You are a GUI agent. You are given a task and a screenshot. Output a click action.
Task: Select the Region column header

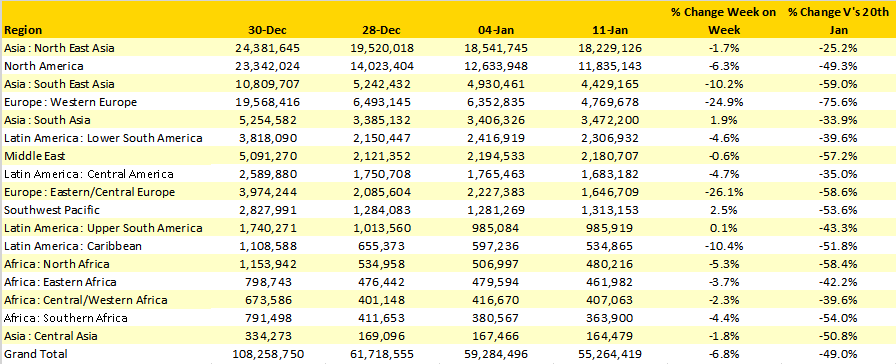(23, 30)
